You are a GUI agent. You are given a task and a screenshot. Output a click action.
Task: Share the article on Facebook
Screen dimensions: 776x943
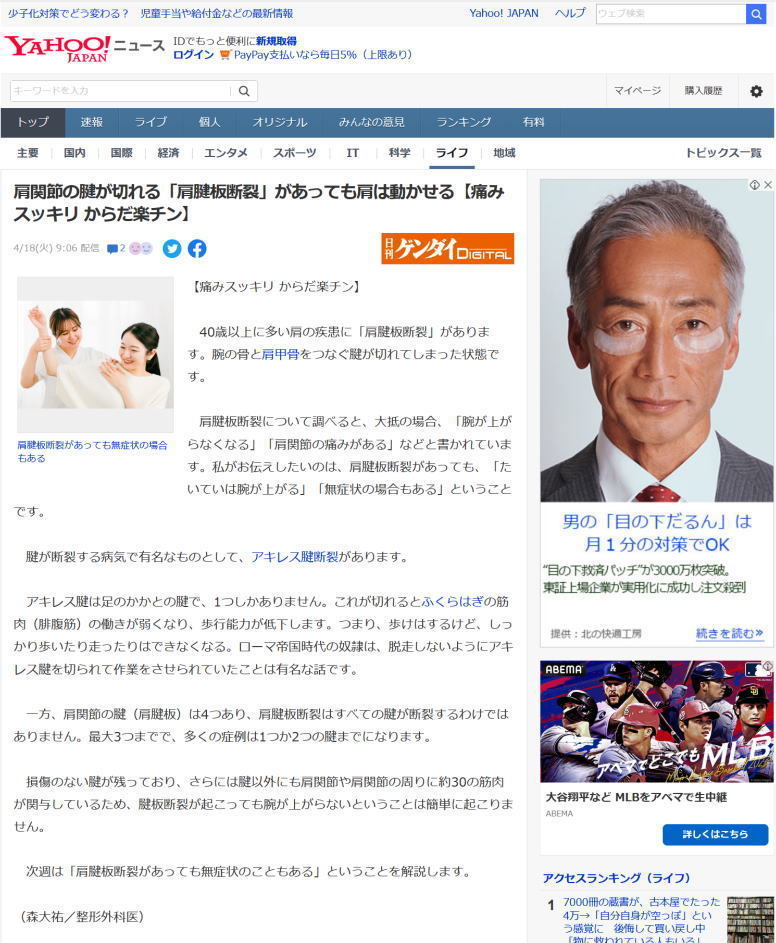[x=197, y=249]
